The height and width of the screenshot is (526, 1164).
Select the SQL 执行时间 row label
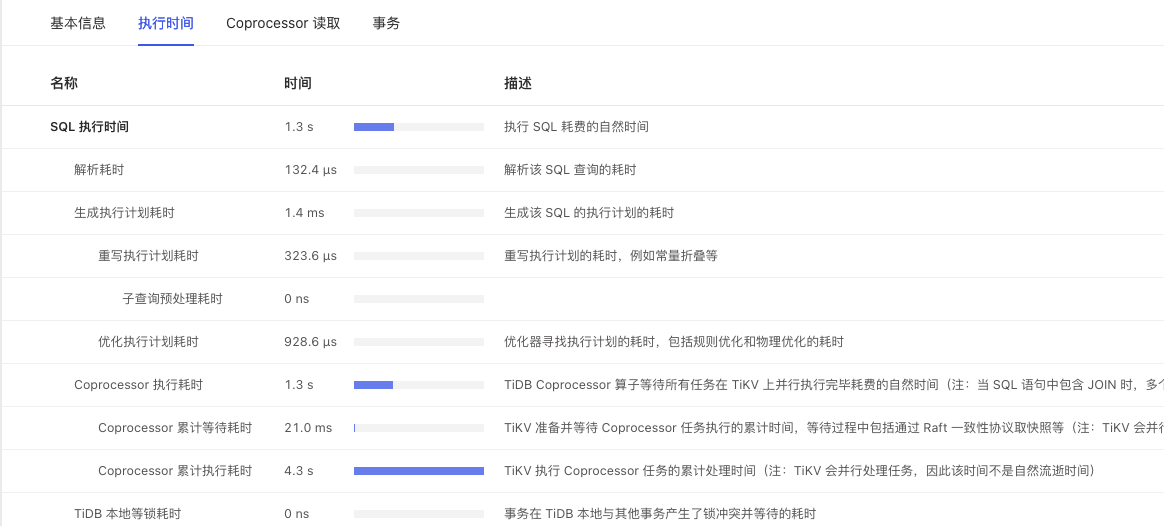point(90,127)
